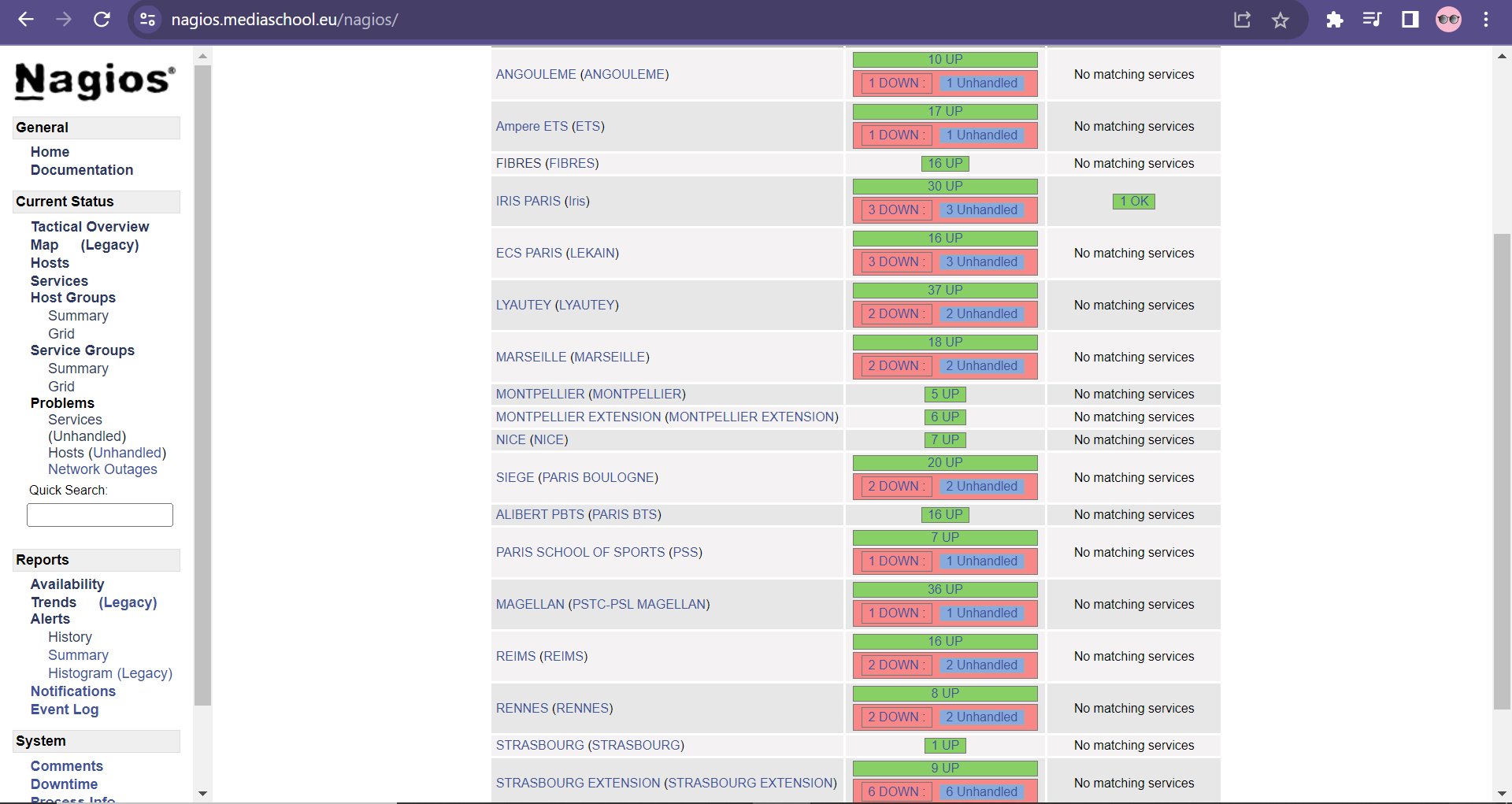Viewport: 1512px width, 804px height.
Task: Open Comments under System
Action: 67,766
